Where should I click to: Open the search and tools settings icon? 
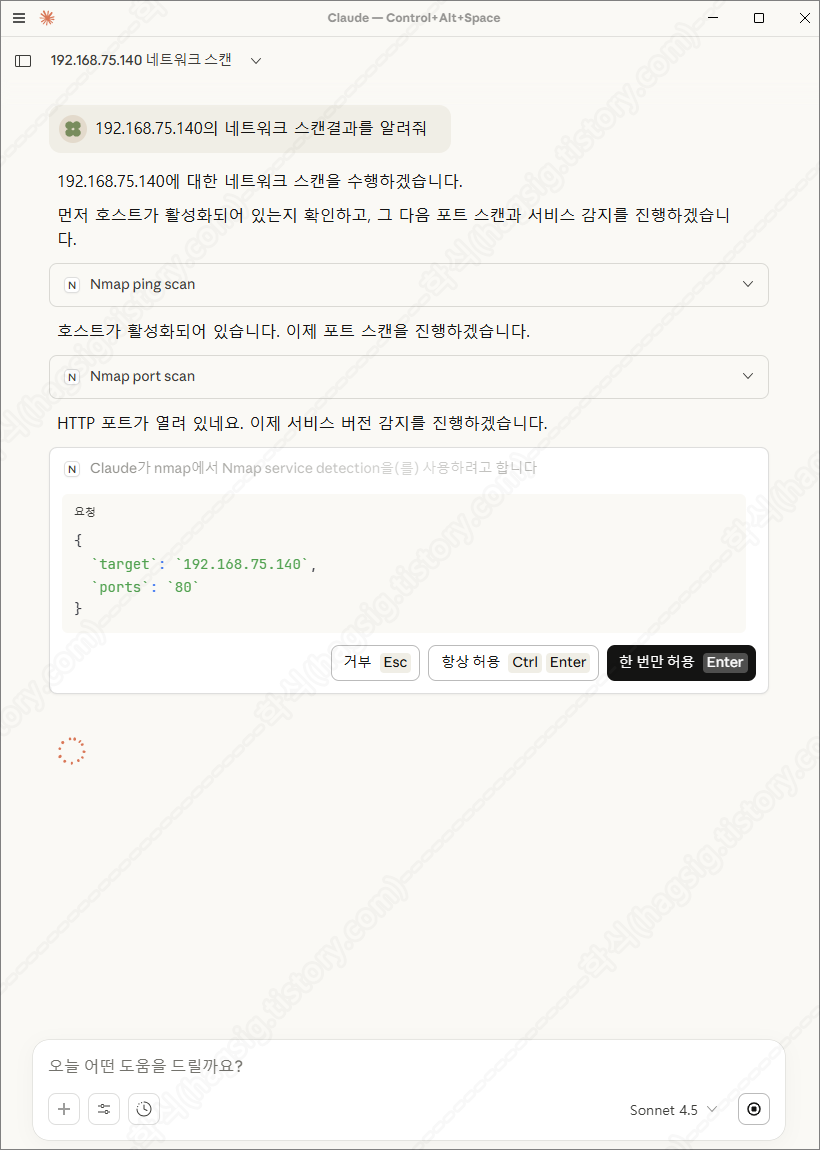[104, 1110]
